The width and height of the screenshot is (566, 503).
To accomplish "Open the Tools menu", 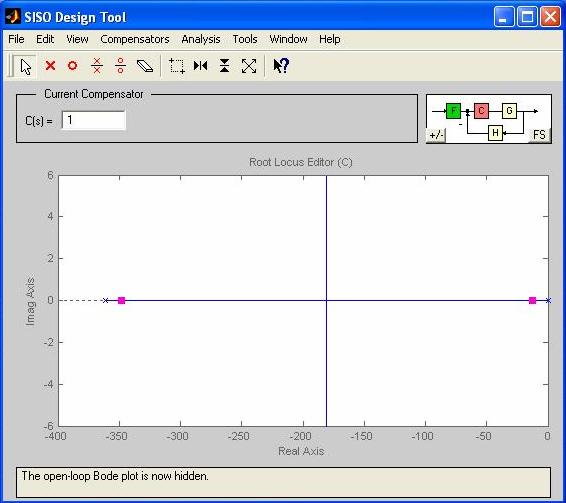I will pyautogui.click(x=245, y=39).
